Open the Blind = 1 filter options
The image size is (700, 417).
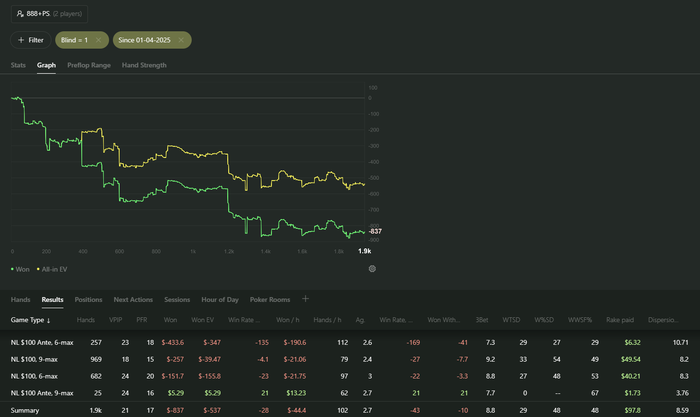pos(72,40)
